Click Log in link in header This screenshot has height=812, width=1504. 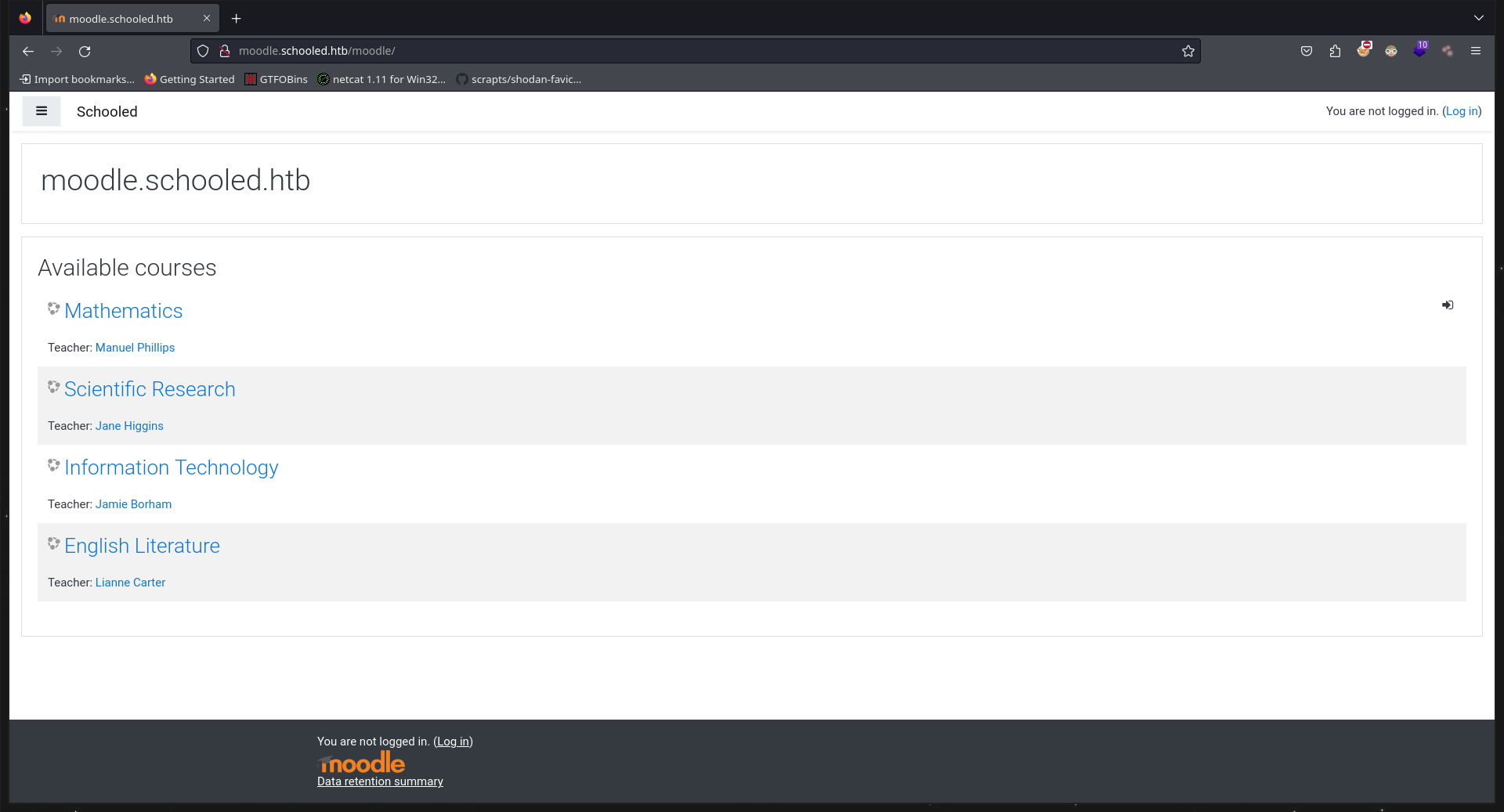click(1462, 111)
